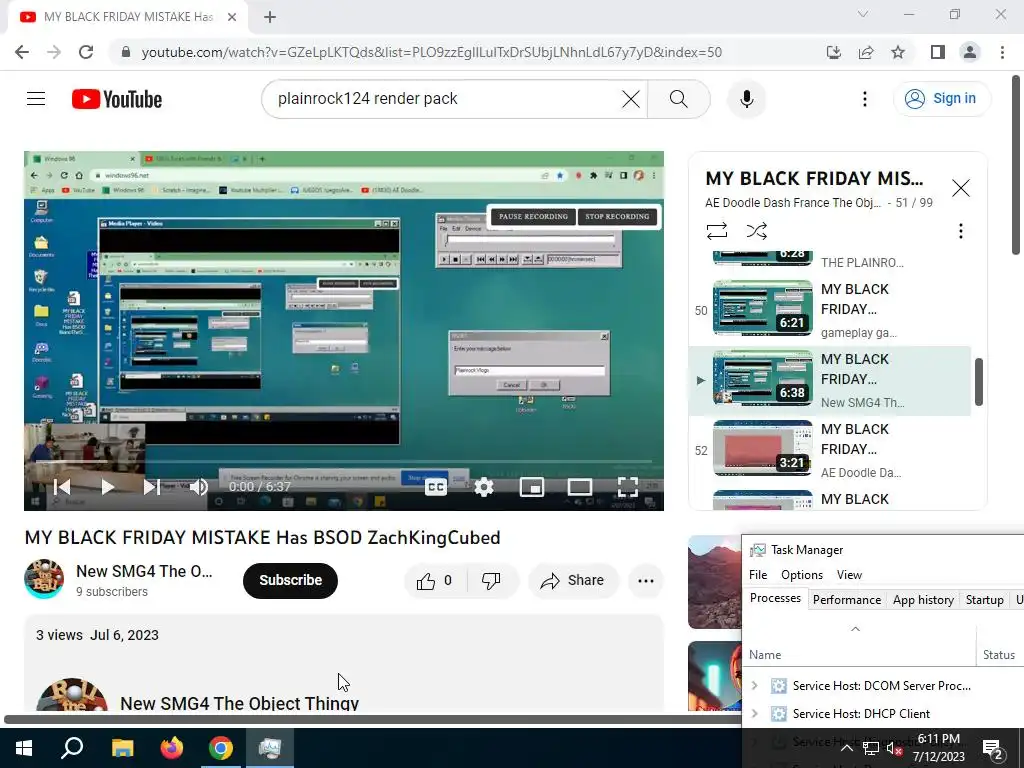This screenshot has height=768, width=1024.
Task: Expand Service Host: DCOM Server Process row
Action: pos(754,685)
